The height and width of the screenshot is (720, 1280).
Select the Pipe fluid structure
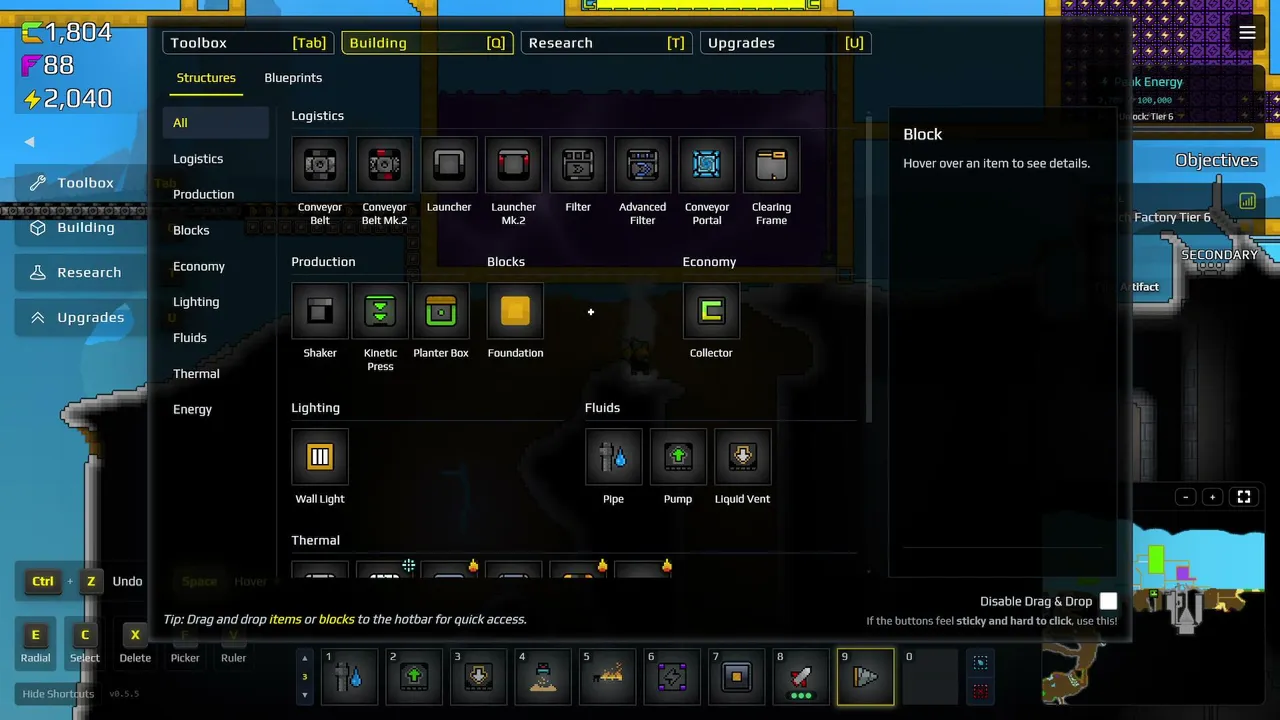[613, 457]
